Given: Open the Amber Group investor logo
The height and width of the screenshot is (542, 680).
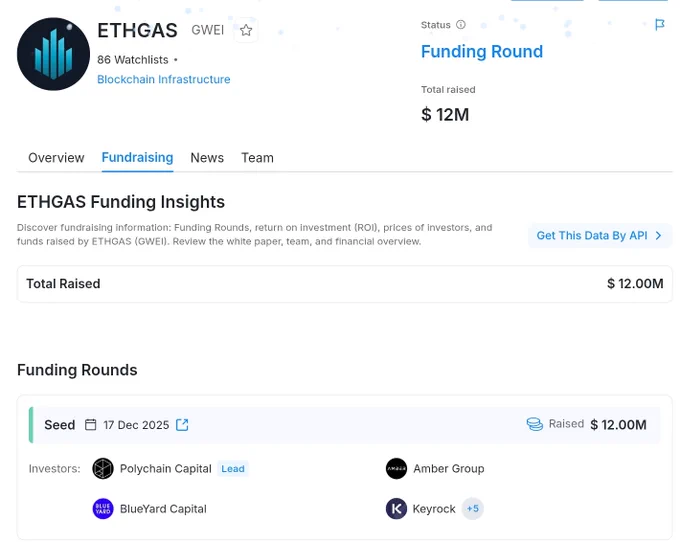Looking at the screenshot, I should pyautogui.click(x=396, y=469).
